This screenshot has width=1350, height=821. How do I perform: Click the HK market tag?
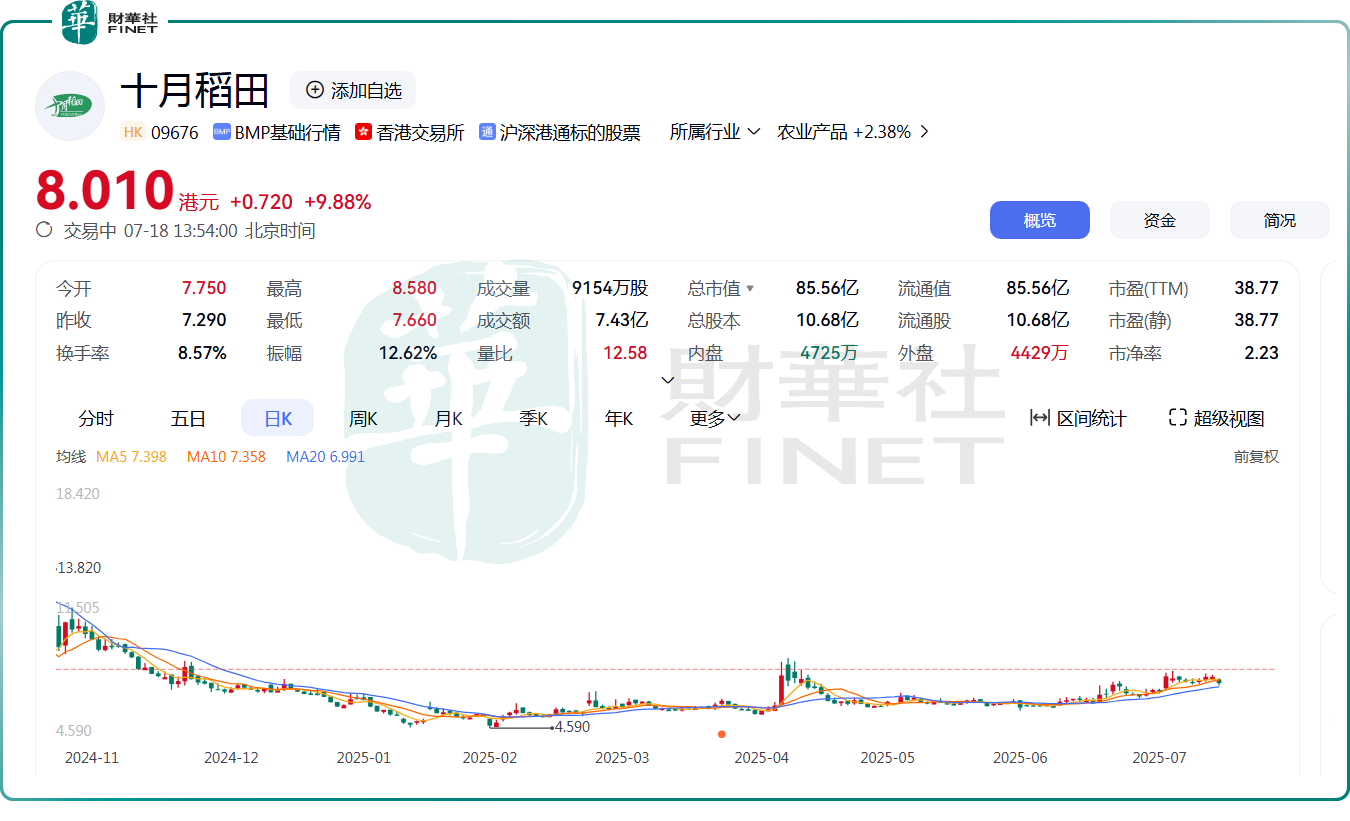coord(133,132)
